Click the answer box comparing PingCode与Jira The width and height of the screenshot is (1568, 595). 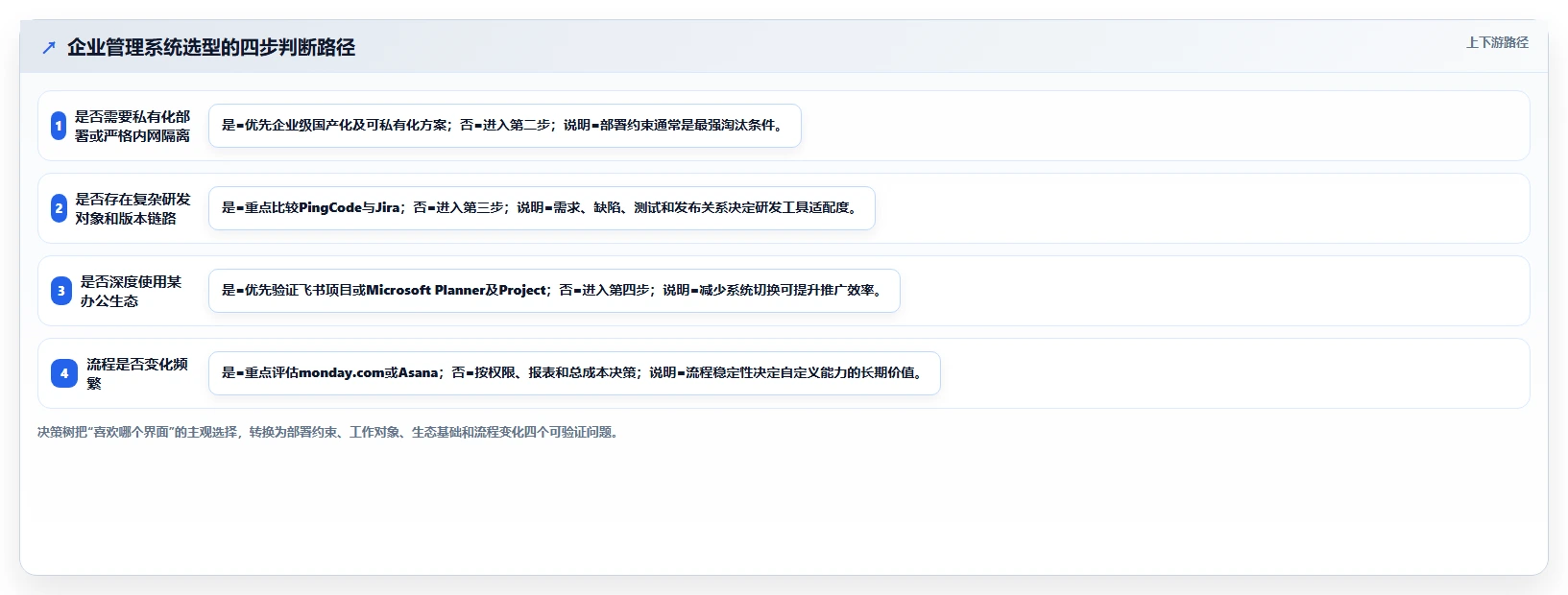pyautogui.click(x=542, y=208)
